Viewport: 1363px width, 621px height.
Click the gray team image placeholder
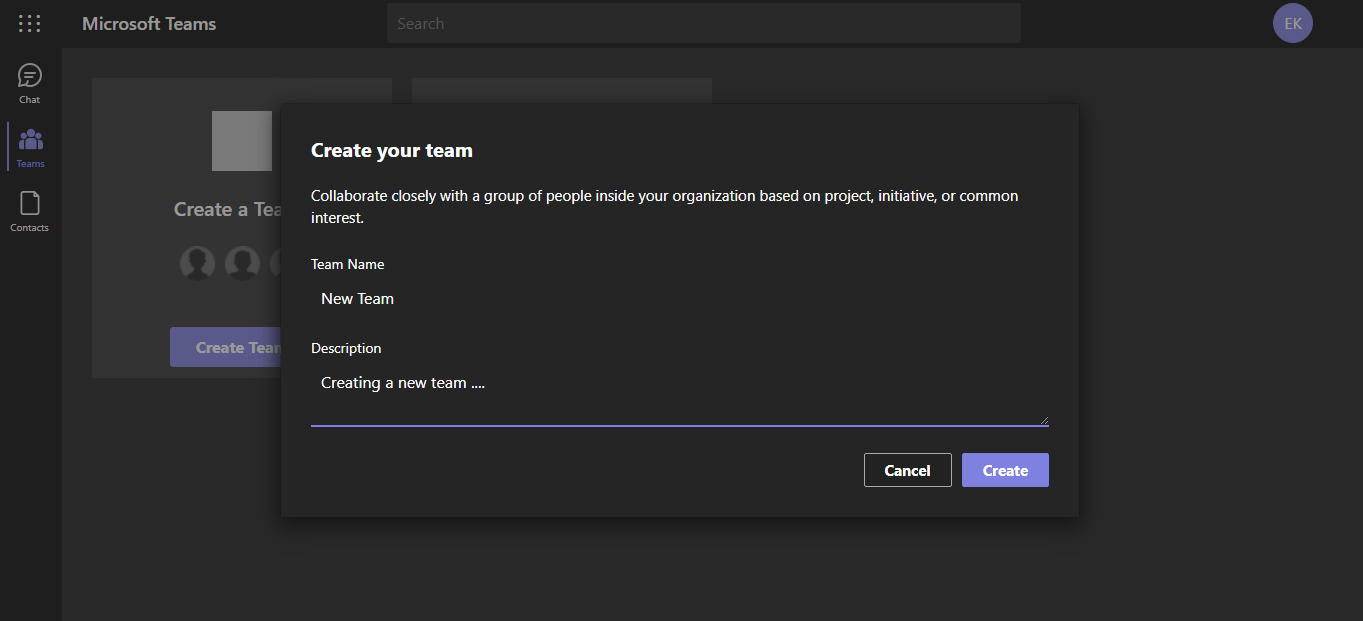(242, 141)
